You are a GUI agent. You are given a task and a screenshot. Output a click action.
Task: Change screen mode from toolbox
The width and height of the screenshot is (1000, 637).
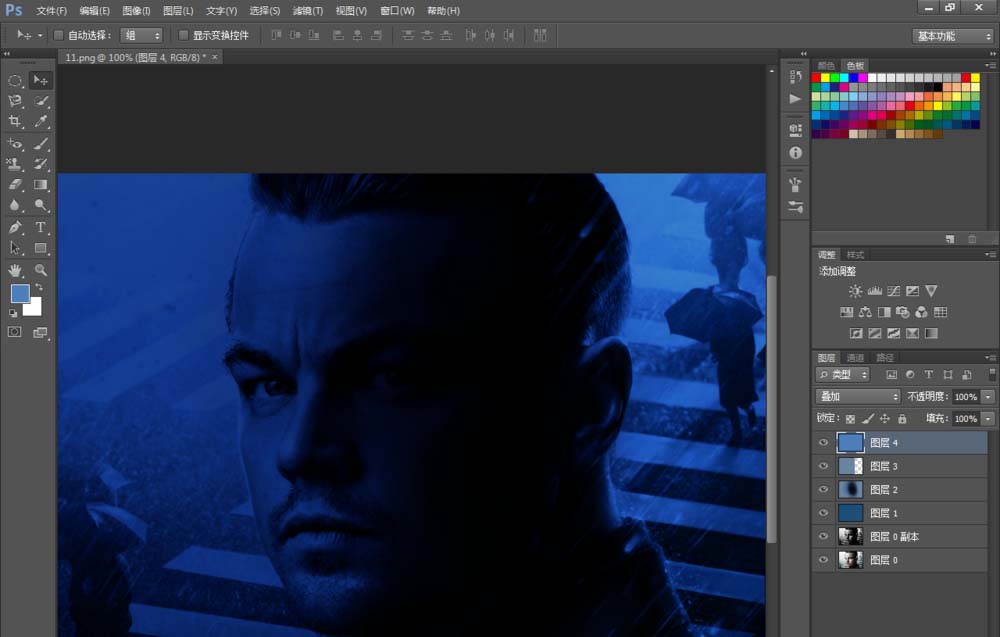(x=40, y=332)
